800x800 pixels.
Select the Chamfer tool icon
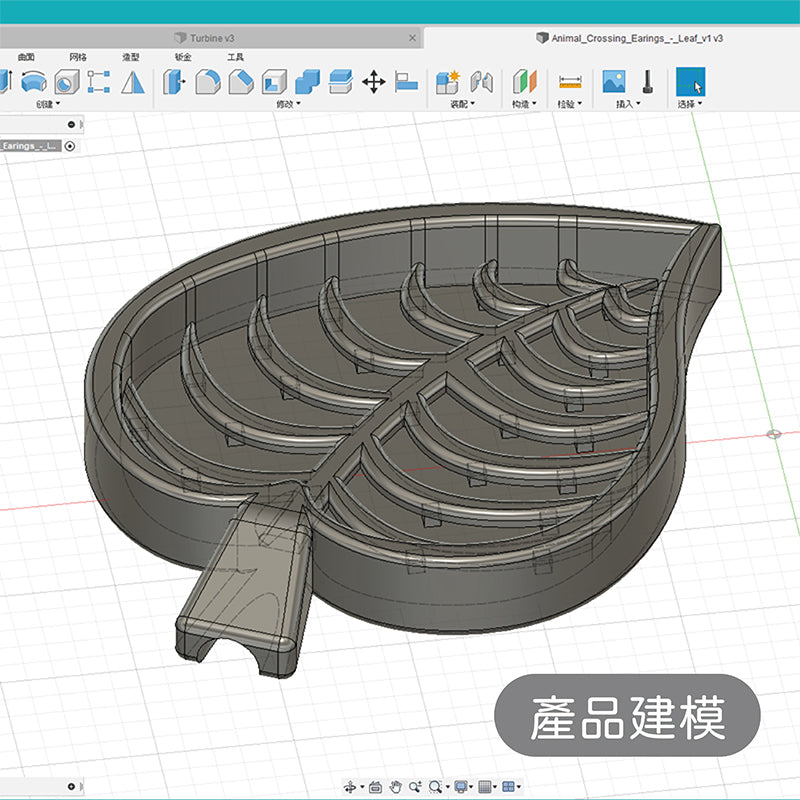(240, 82)
